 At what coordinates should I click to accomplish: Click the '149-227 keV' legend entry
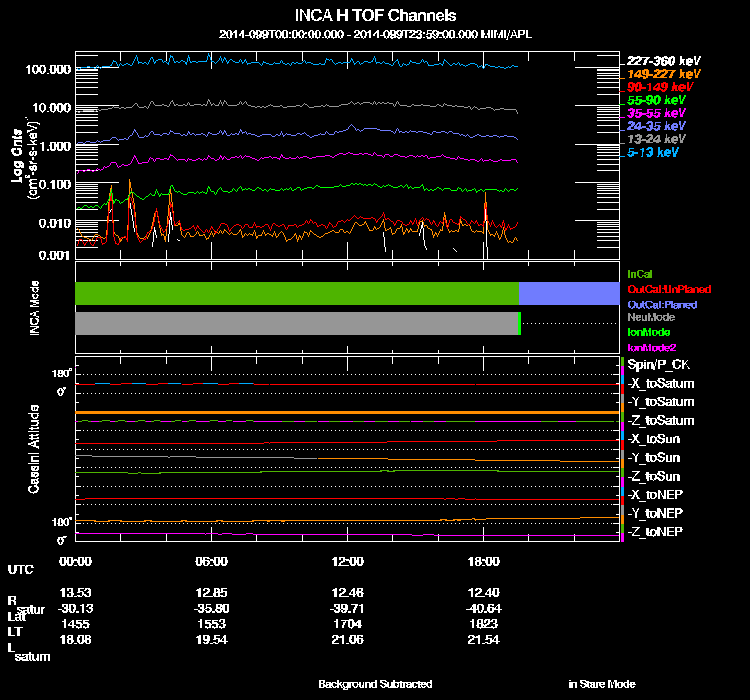click(x=663, y=74)
